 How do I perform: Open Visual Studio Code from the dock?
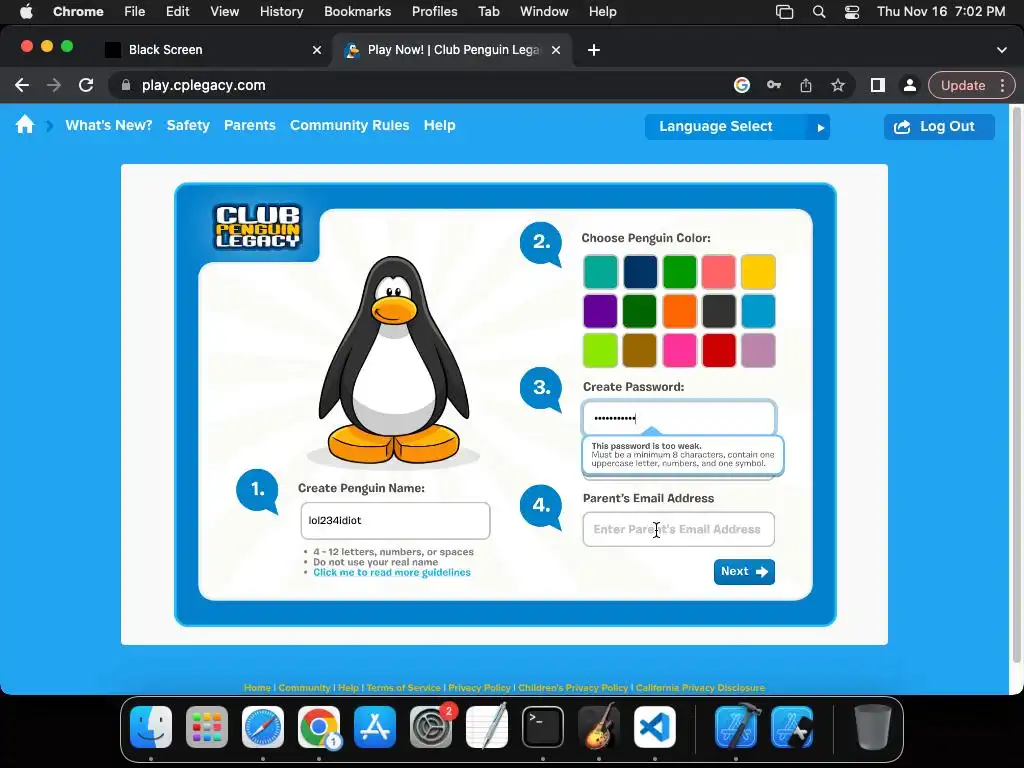click(x=654, y=727)
